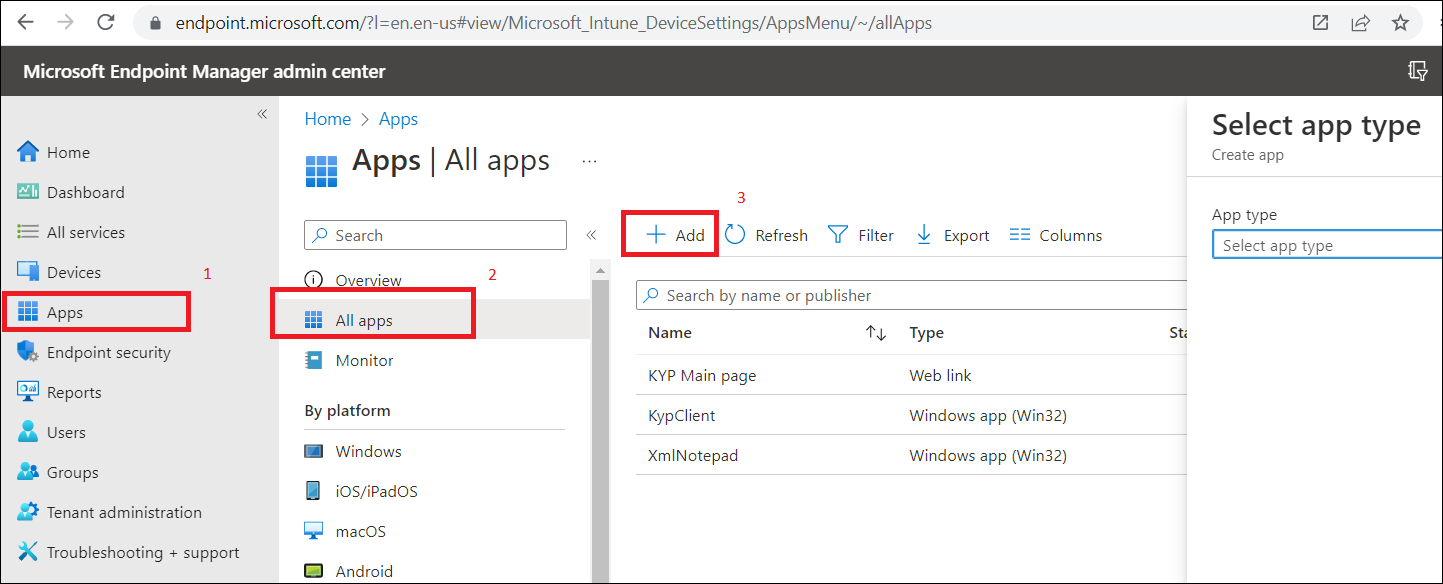Click the Home breadcrumb link
The height and width of the screenshot is (584, 1443).
click(327, 119)
